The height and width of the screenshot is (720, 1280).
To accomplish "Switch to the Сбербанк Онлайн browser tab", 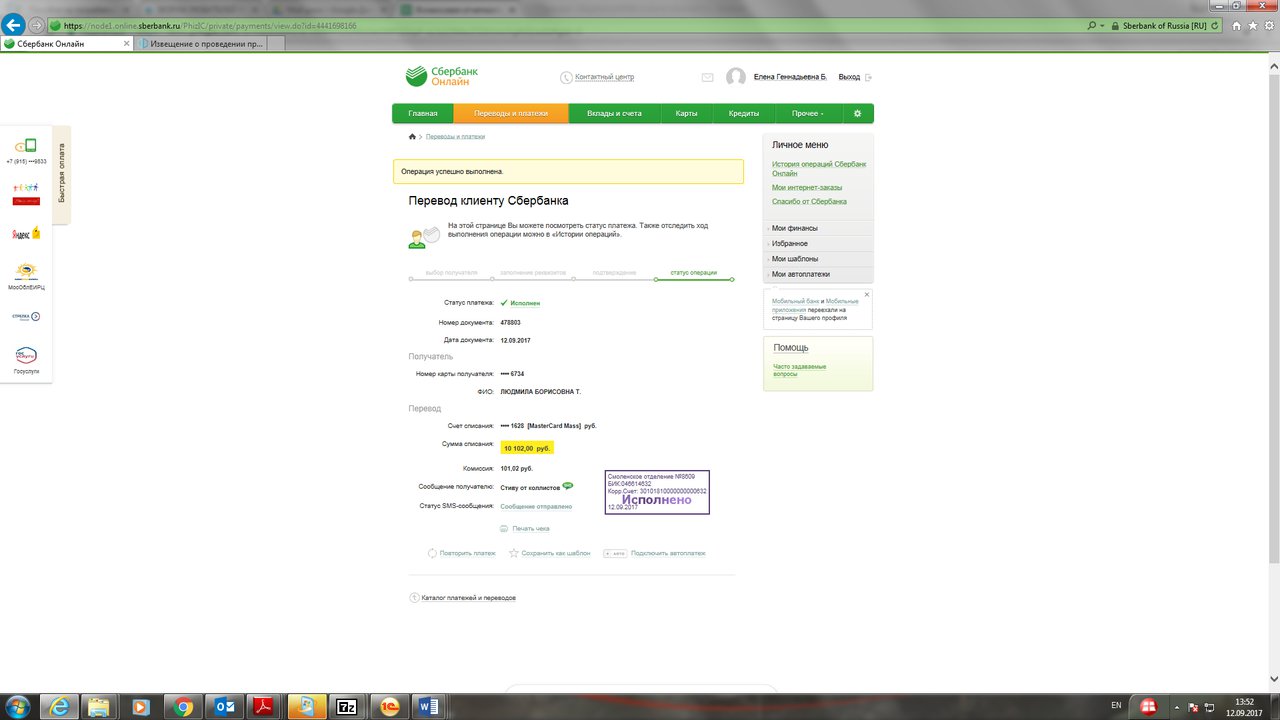I will [66, 44].
